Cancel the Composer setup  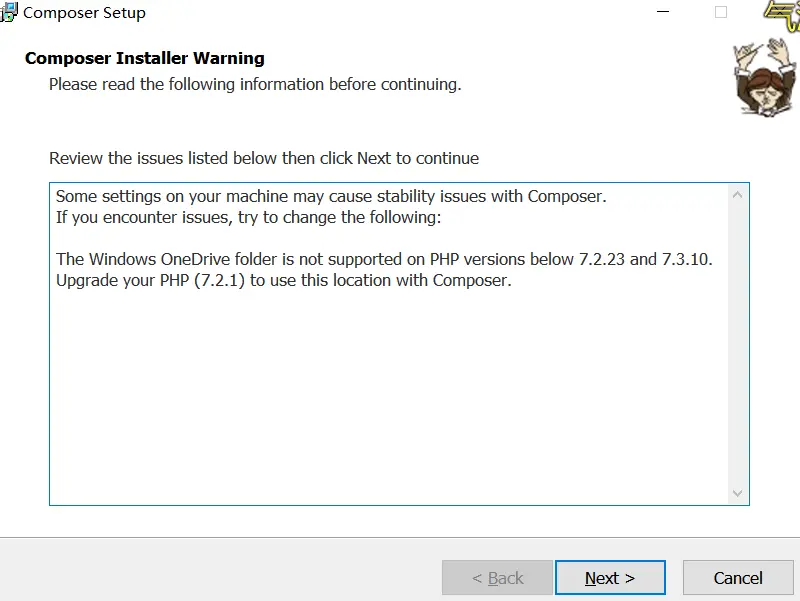738,578
